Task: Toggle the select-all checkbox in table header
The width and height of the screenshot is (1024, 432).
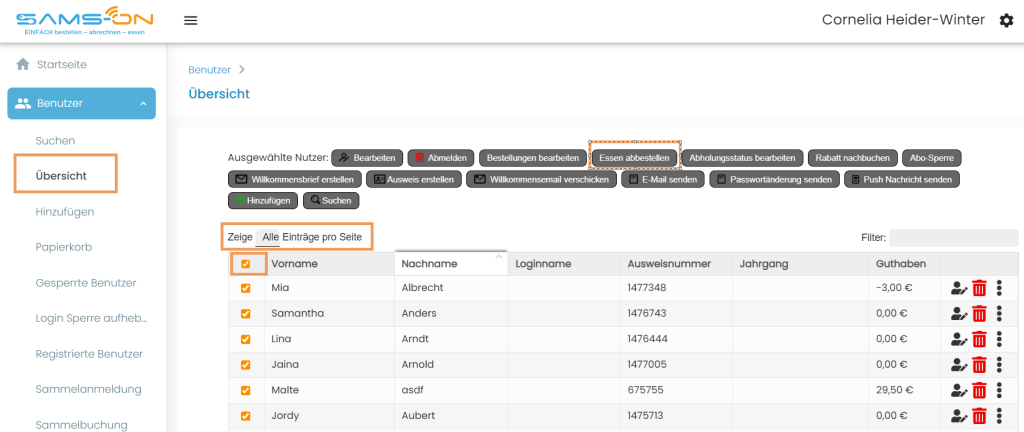Action: [246, 264]
